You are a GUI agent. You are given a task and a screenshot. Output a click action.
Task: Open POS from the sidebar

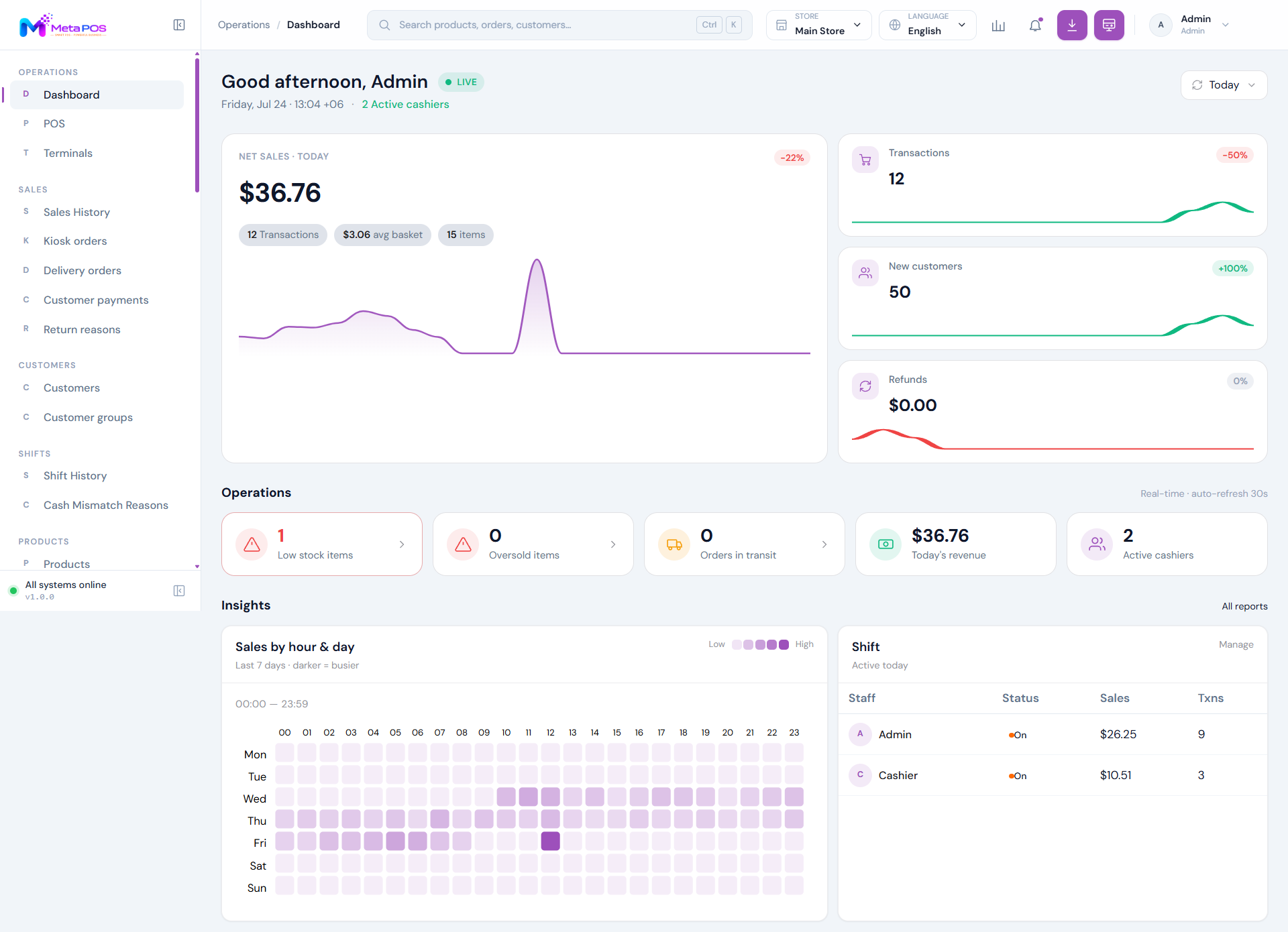click(x=97, y=124)
